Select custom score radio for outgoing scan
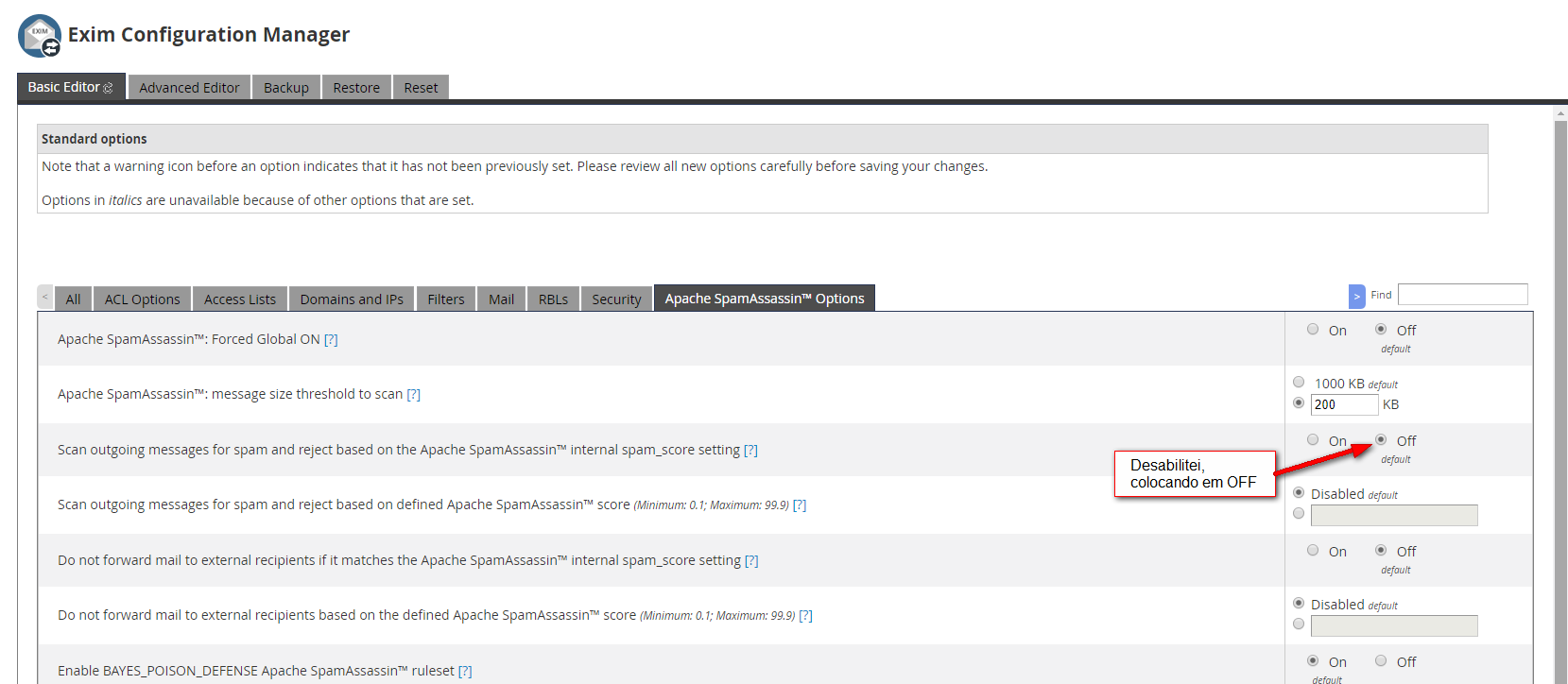The image size is (1568, 684). pyautogui.click(x=1299, y=514)
